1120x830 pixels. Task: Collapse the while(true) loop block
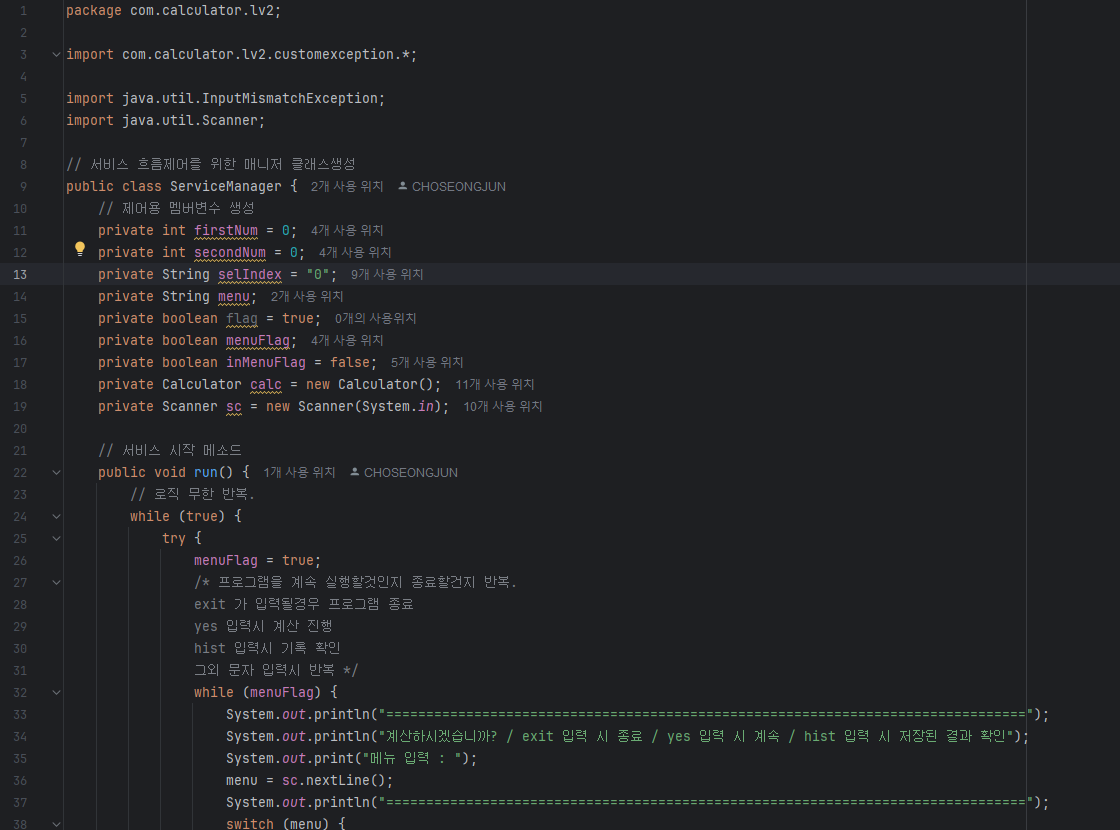click(56, 516)
